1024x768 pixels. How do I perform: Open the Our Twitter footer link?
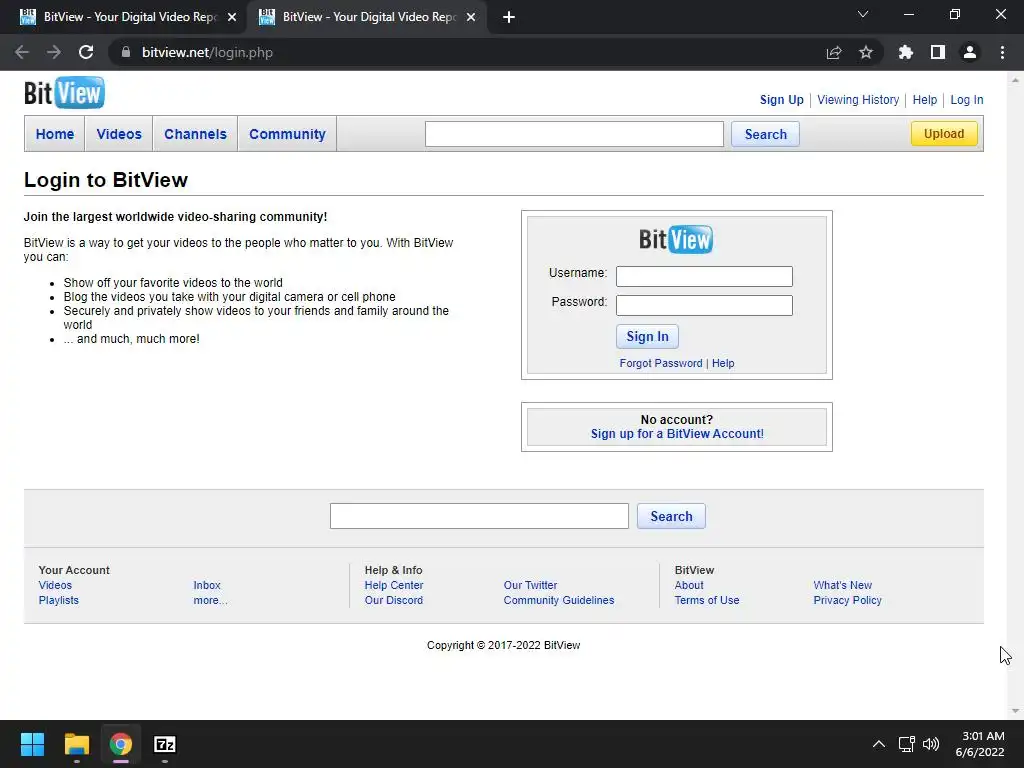[x=530, y=585]
